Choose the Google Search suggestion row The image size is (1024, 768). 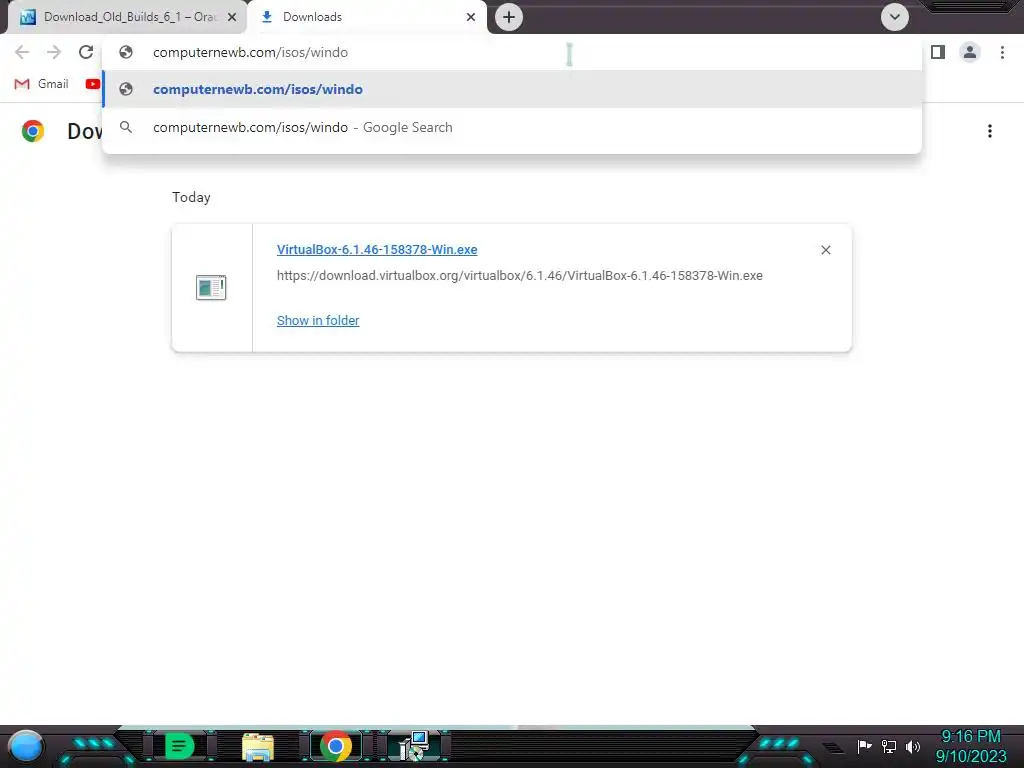(x=512, y=127)
